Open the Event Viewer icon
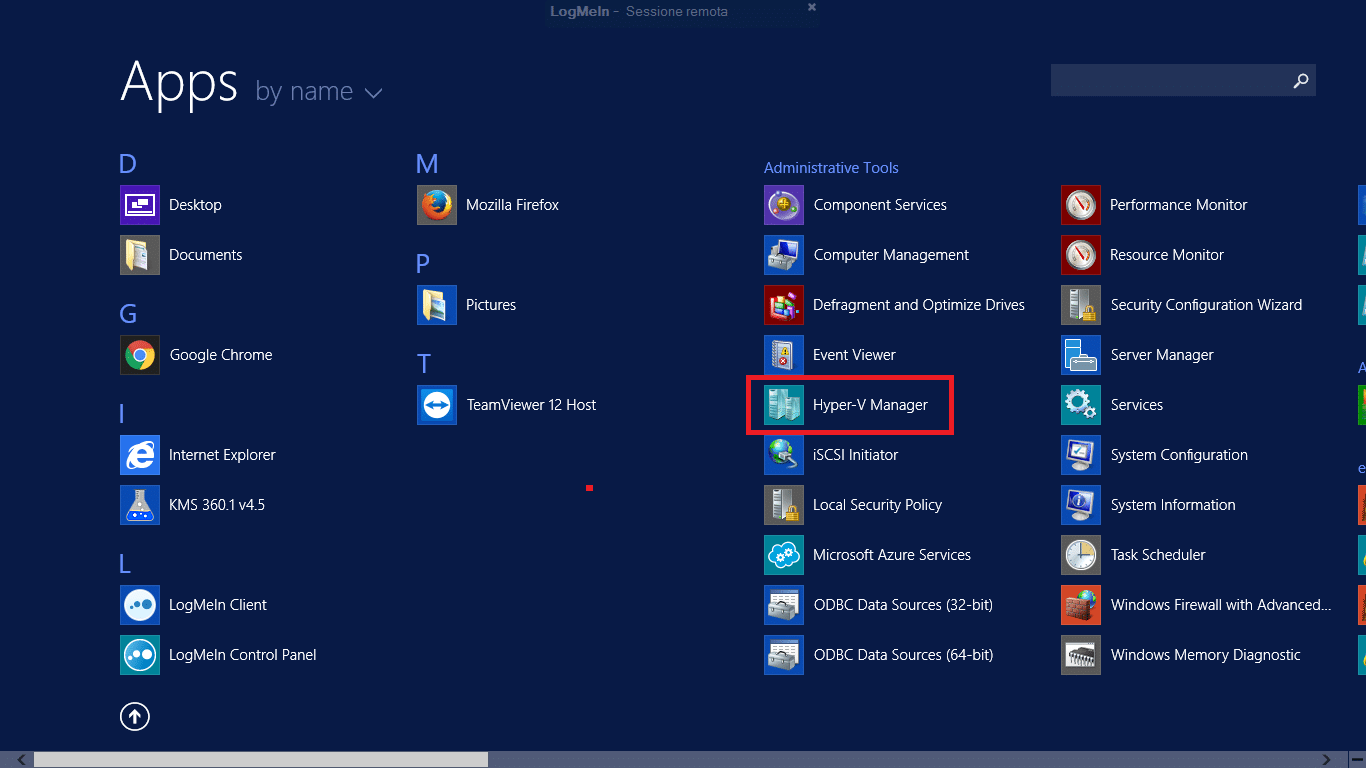This screenshot has width=1366, height=768. 784,355
